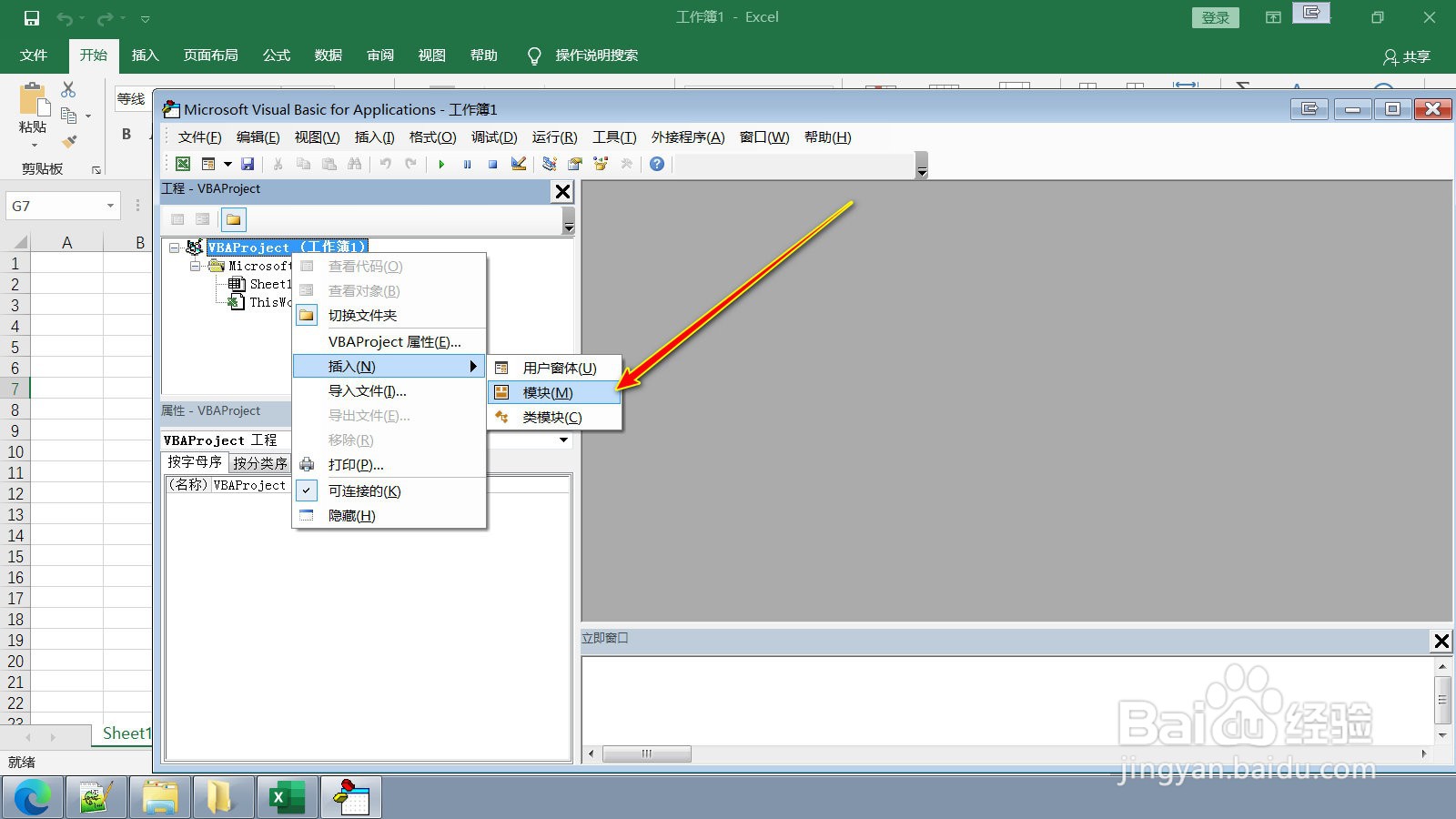Screen dimensions: 1456x819
Task: Toggle Design Mode icon
Action: [519, 164]
